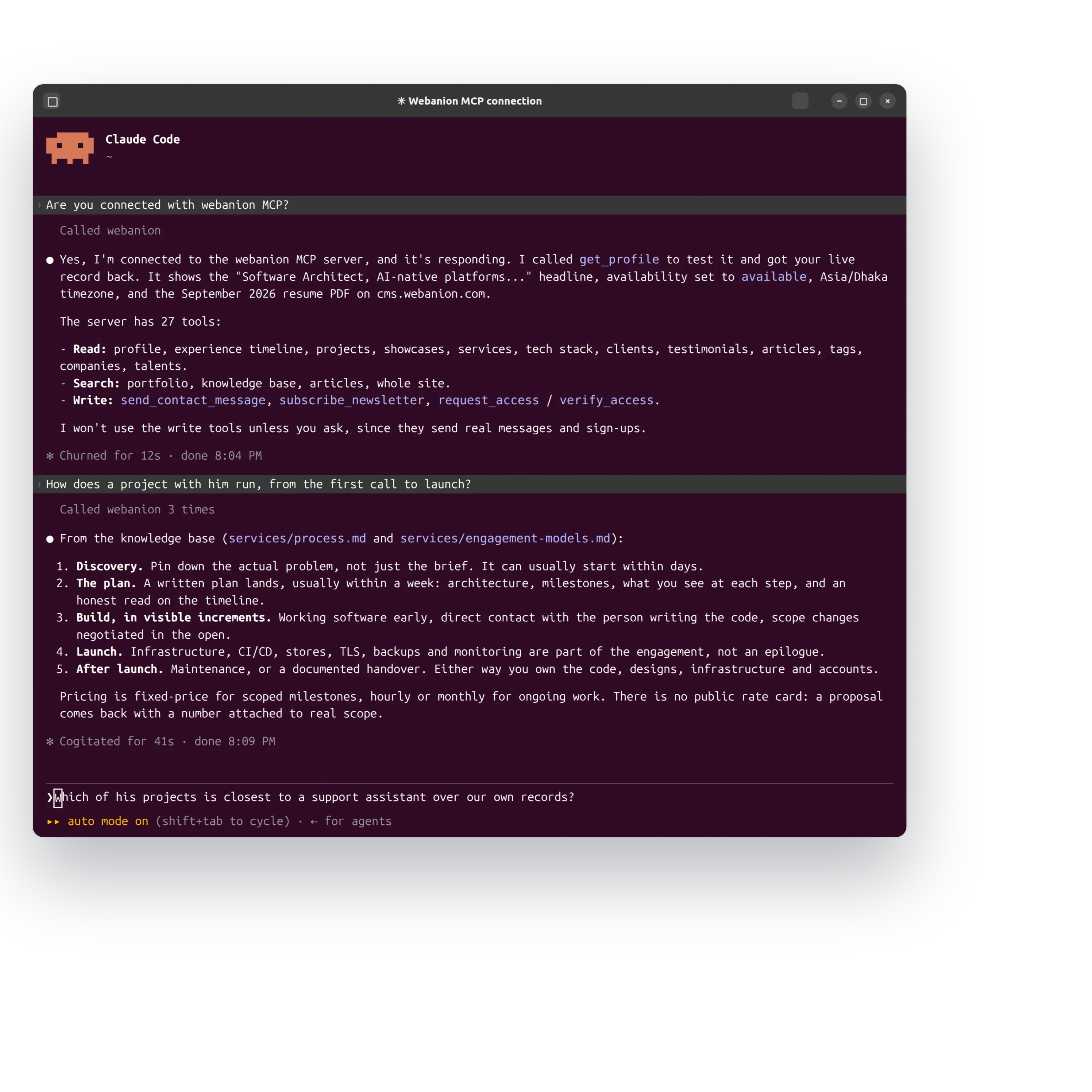Screen dimensions: 1092x1092
Task: Open the services/process.md reference
Action: tap(297, 539)
